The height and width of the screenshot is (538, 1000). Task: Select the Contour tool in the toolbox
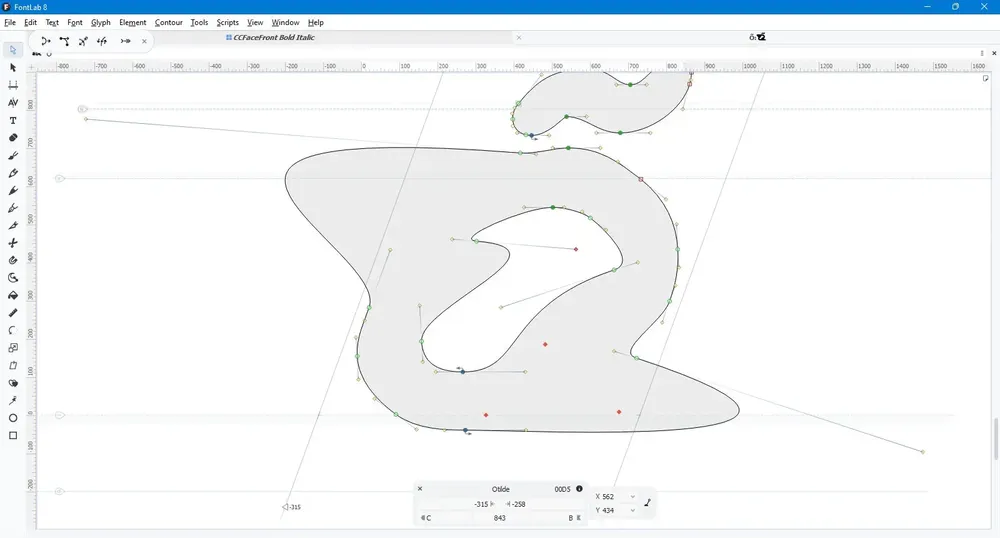(x=13, y=50)
